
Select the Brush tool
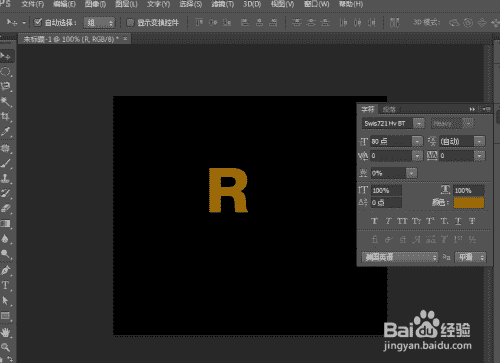[x=6, y=163]
